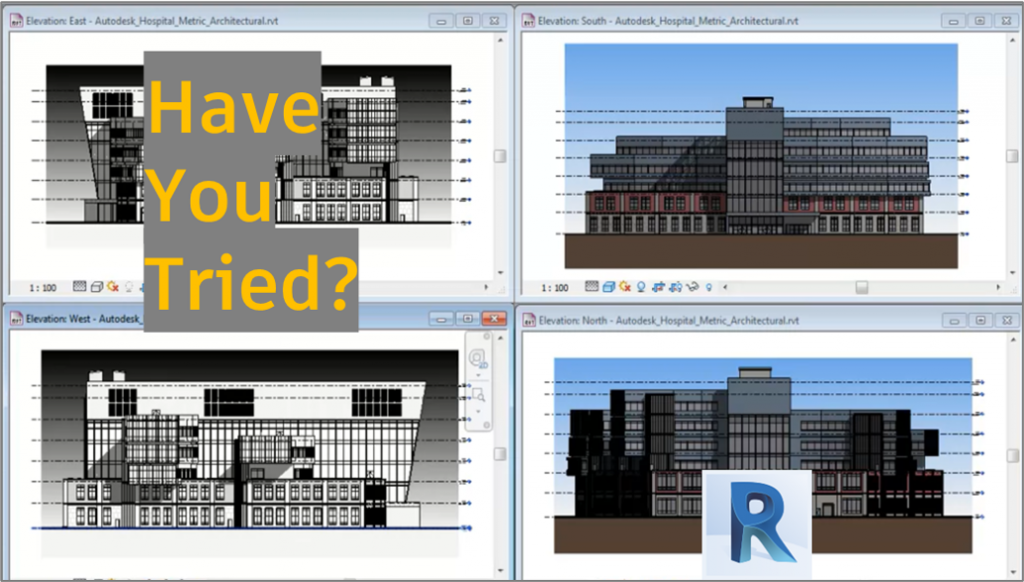Click North view scroll down arrow
This screenshot has width=1024, height=582.
[x=1012, y=571]
